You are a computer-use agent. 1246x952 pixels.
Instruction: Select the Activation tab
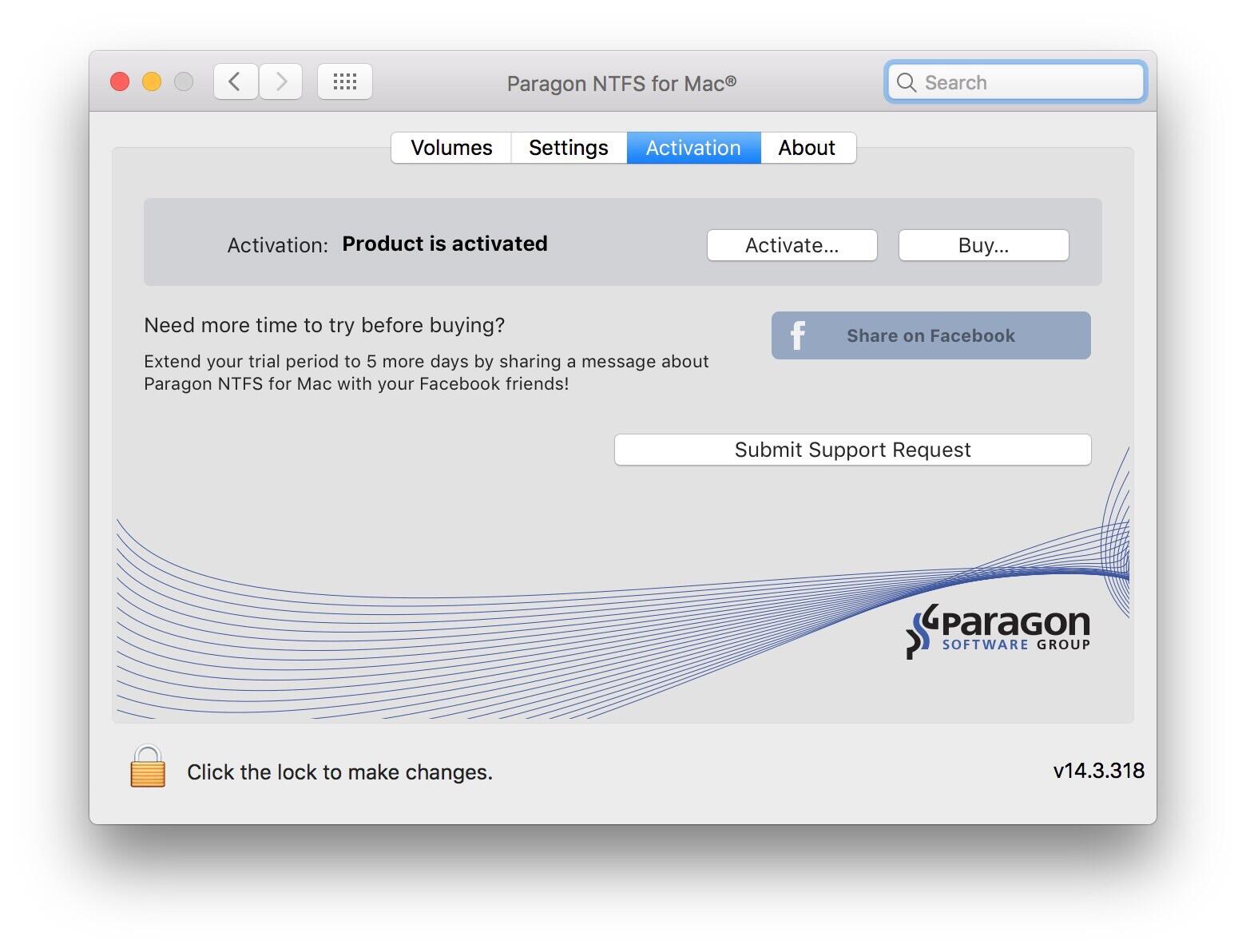click(x=693, y=148)
